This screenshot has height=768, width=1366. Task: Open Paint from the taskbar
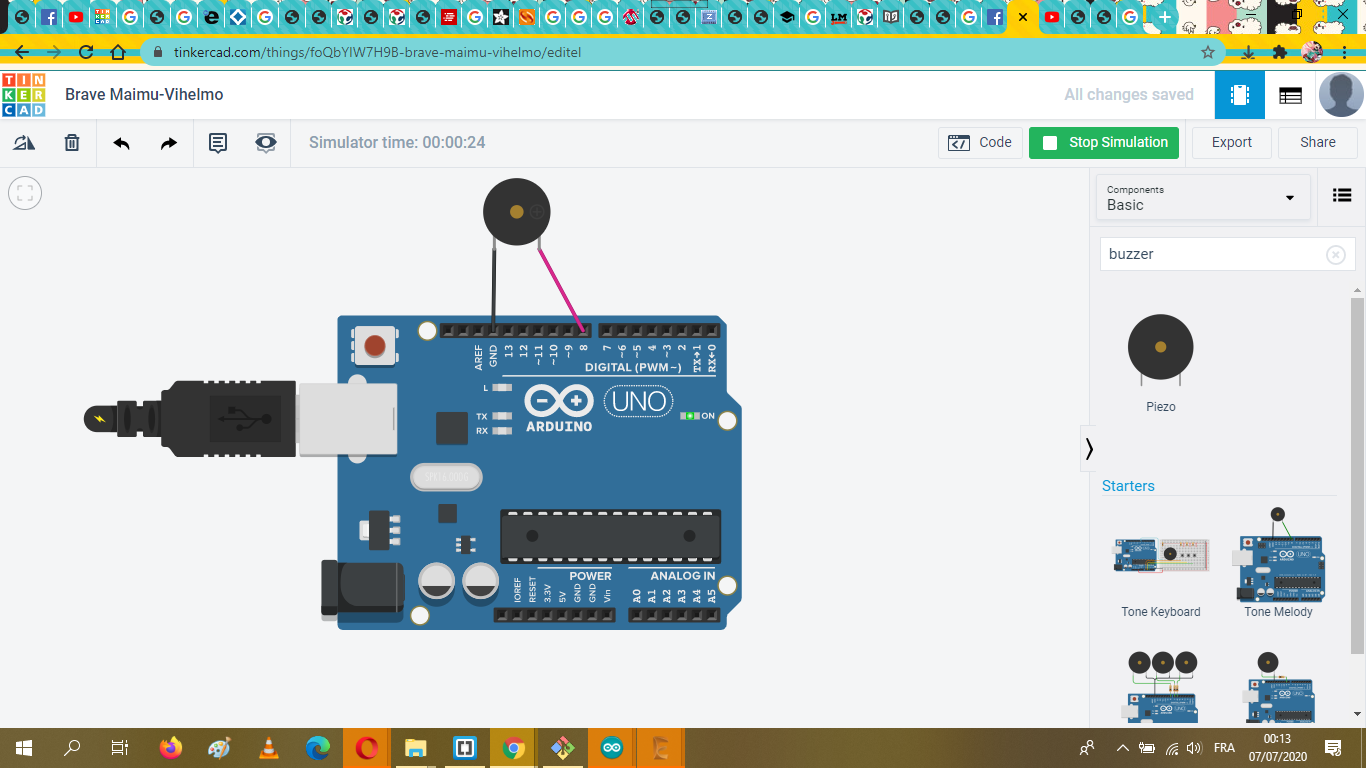(219, 748)
